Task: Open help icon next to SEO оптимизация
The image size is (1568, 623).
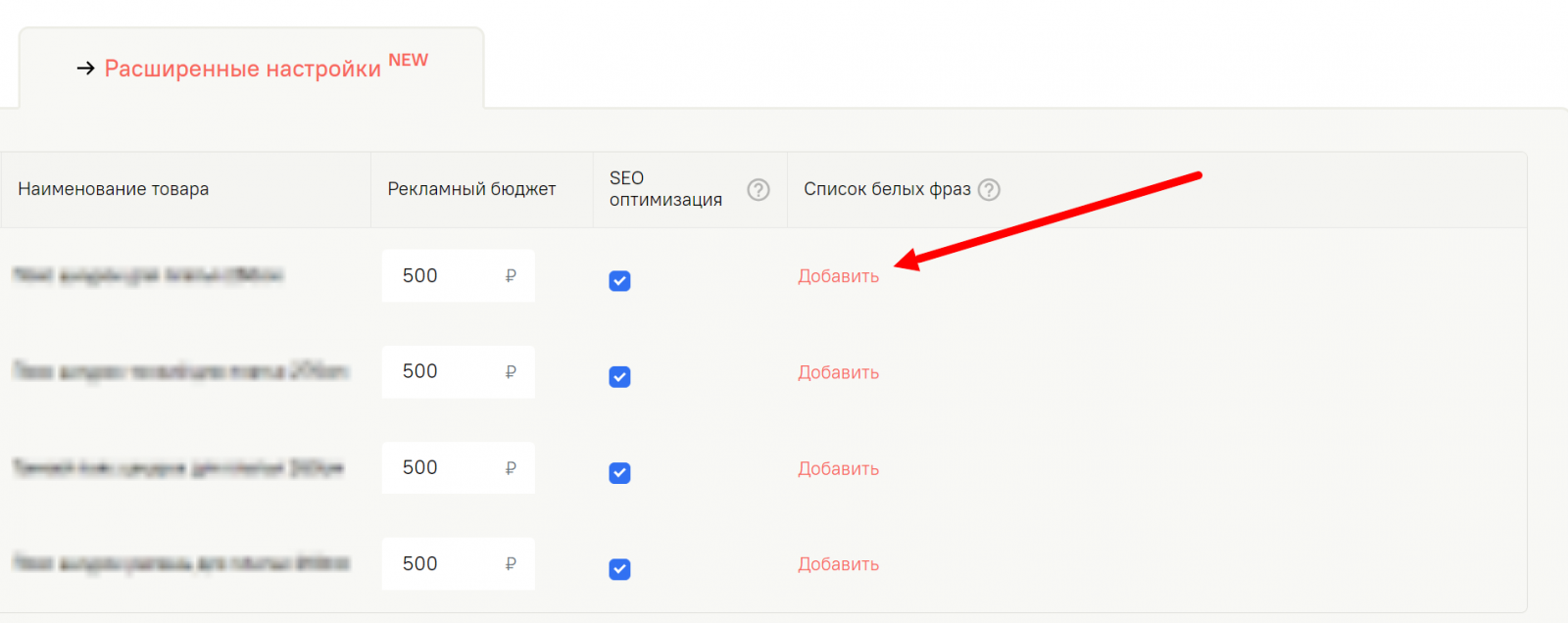Action: 759,189
